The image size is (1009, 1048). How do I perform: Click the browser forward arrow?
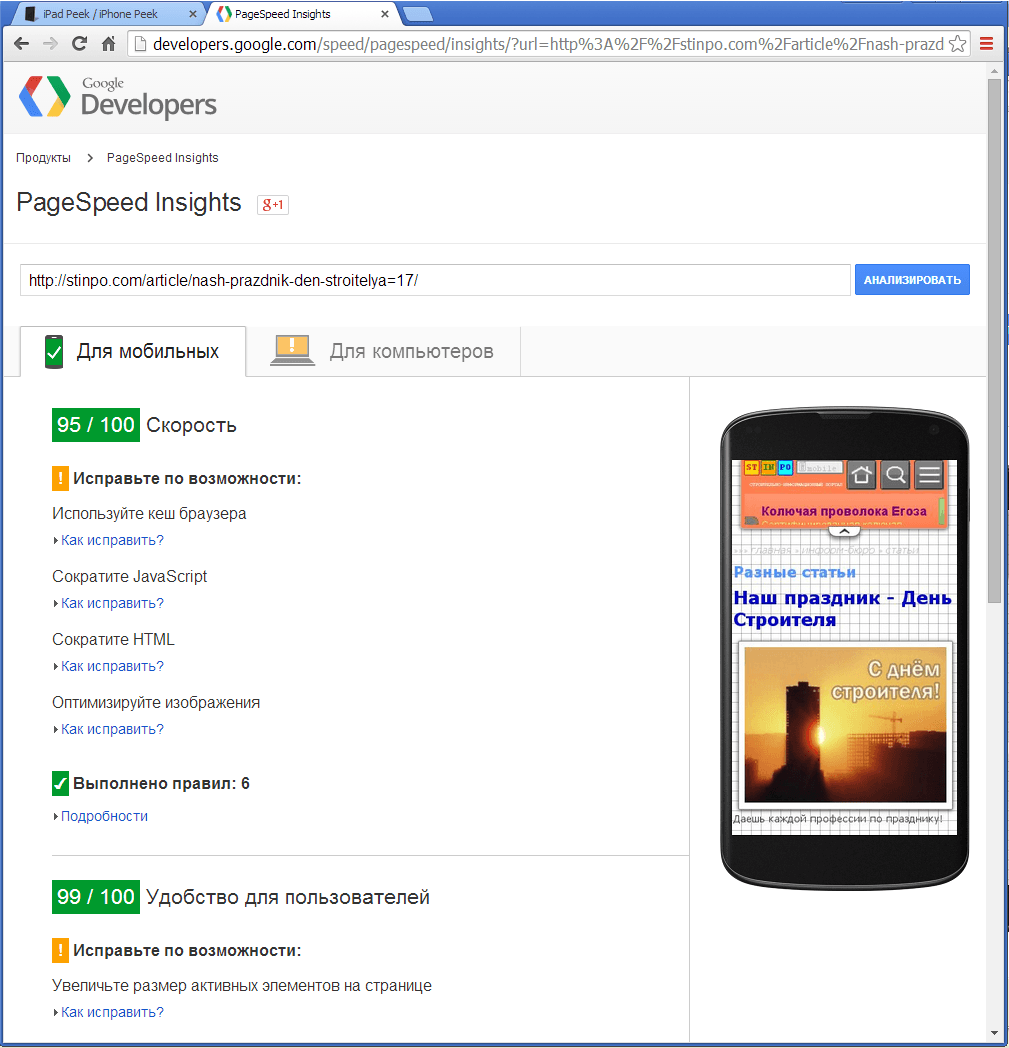(x=50, y=44)
